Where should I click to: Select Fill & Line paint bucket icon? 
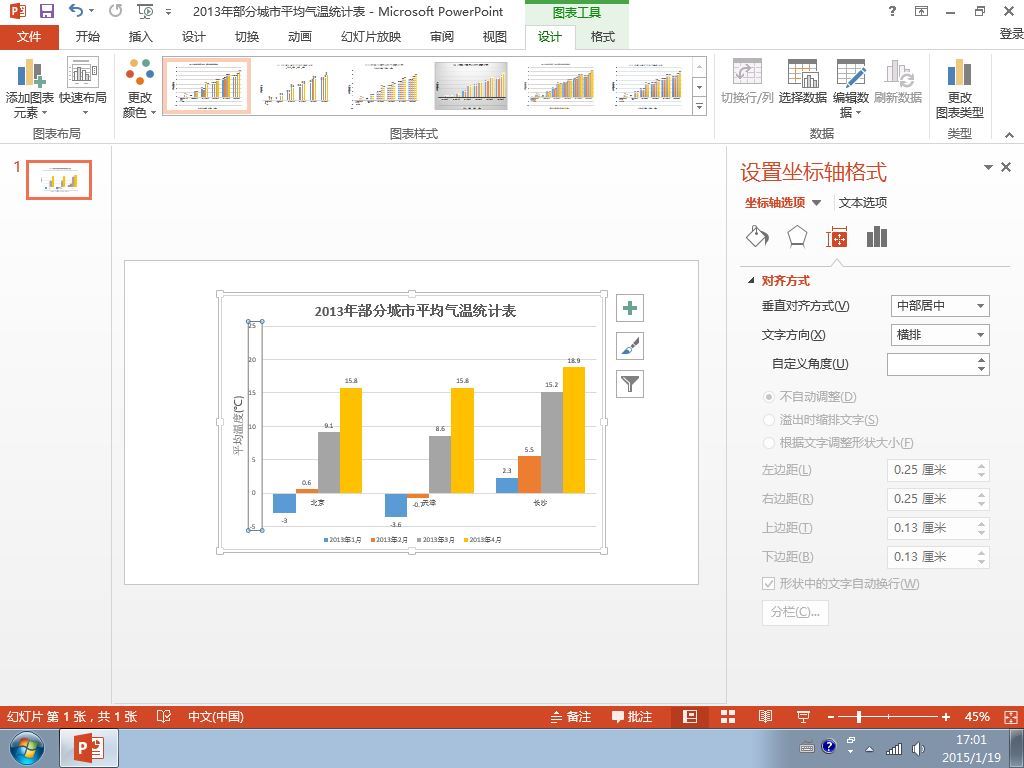click(x=758, y=236)
